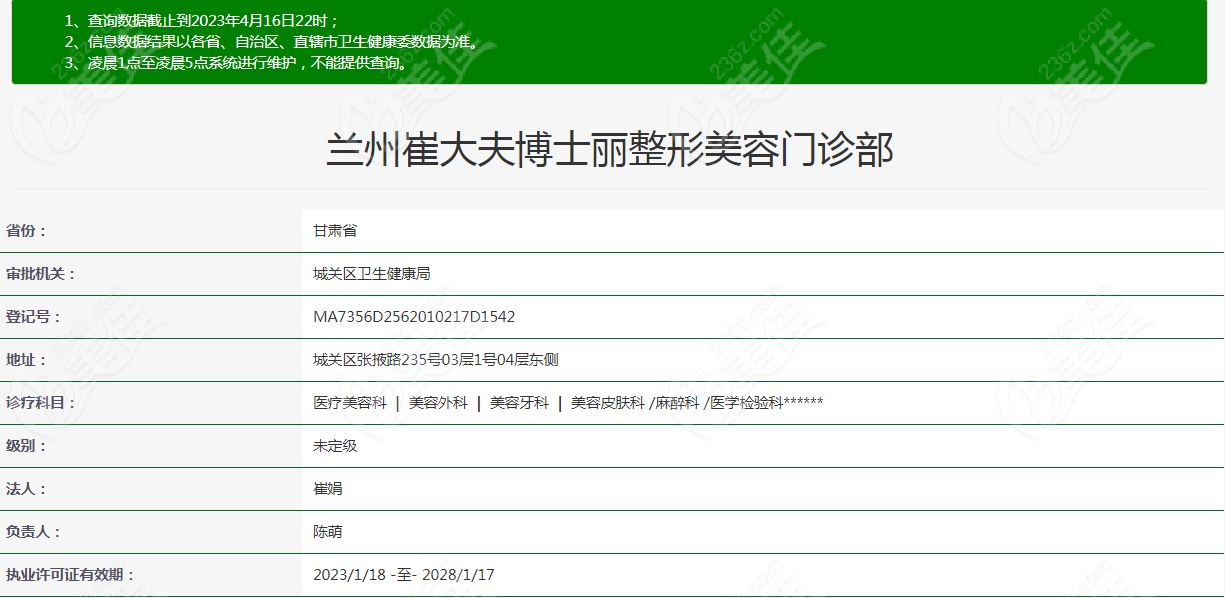This screenshot has width=1225, height=598.
Task: Select the value 城关区卫生健康局
Action: tap(371, 274)
